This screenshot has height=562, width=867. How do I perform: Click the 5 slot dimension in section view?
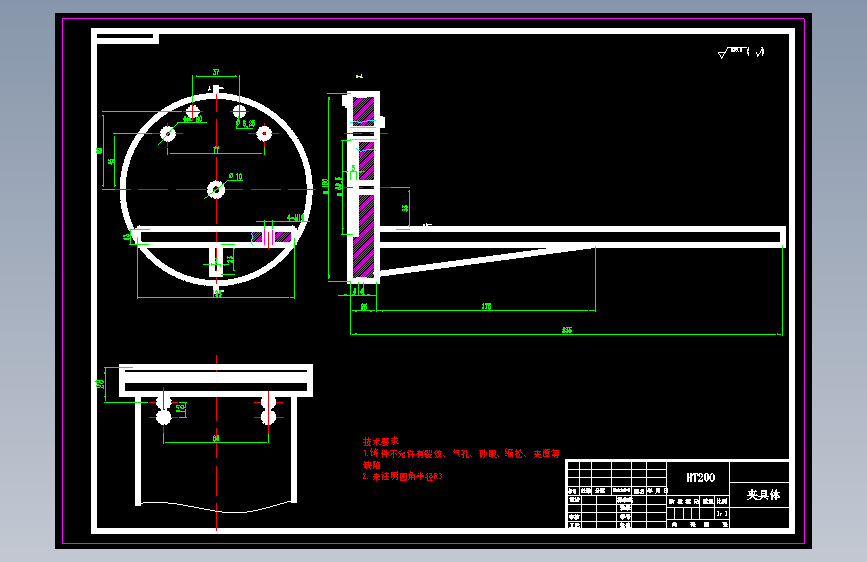coord(354,168)
